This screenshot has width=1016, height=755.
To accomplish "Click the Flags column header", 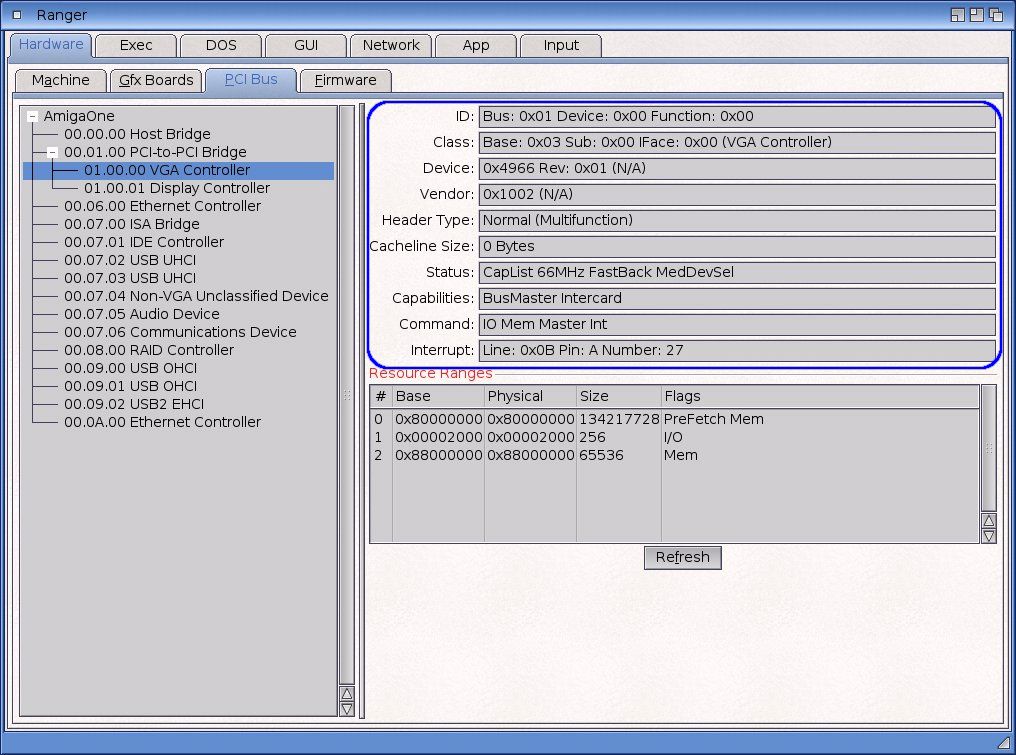I will [x=820, y=397].
